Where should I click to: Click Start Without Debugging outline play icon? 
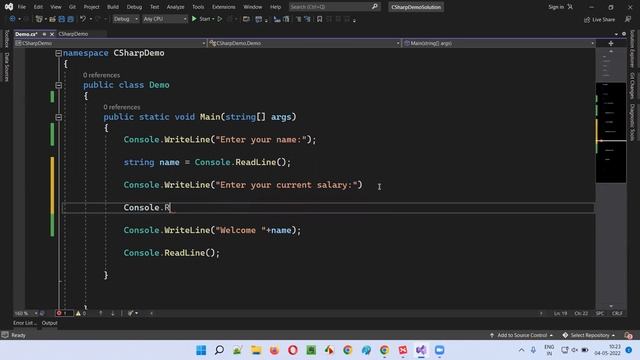pos(220,19)
